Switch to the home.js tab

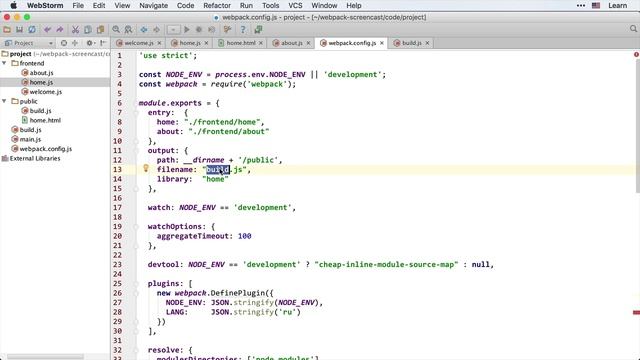click(x=190, y=43)
